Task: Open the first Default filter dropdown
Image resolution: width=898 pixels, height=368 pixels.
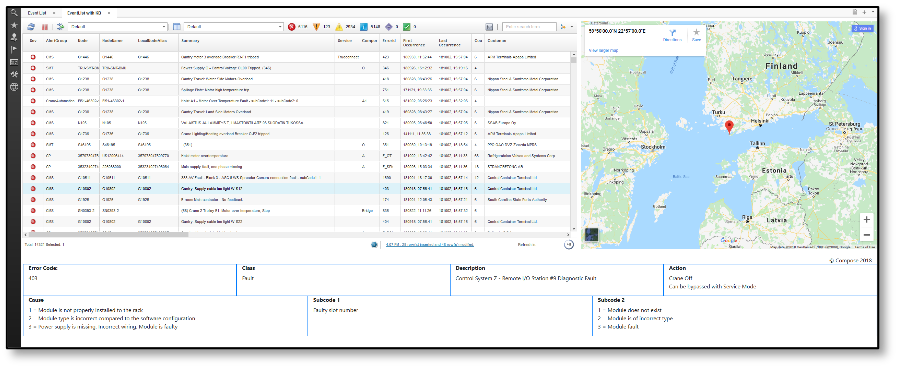Action: [x=117, y=26]
